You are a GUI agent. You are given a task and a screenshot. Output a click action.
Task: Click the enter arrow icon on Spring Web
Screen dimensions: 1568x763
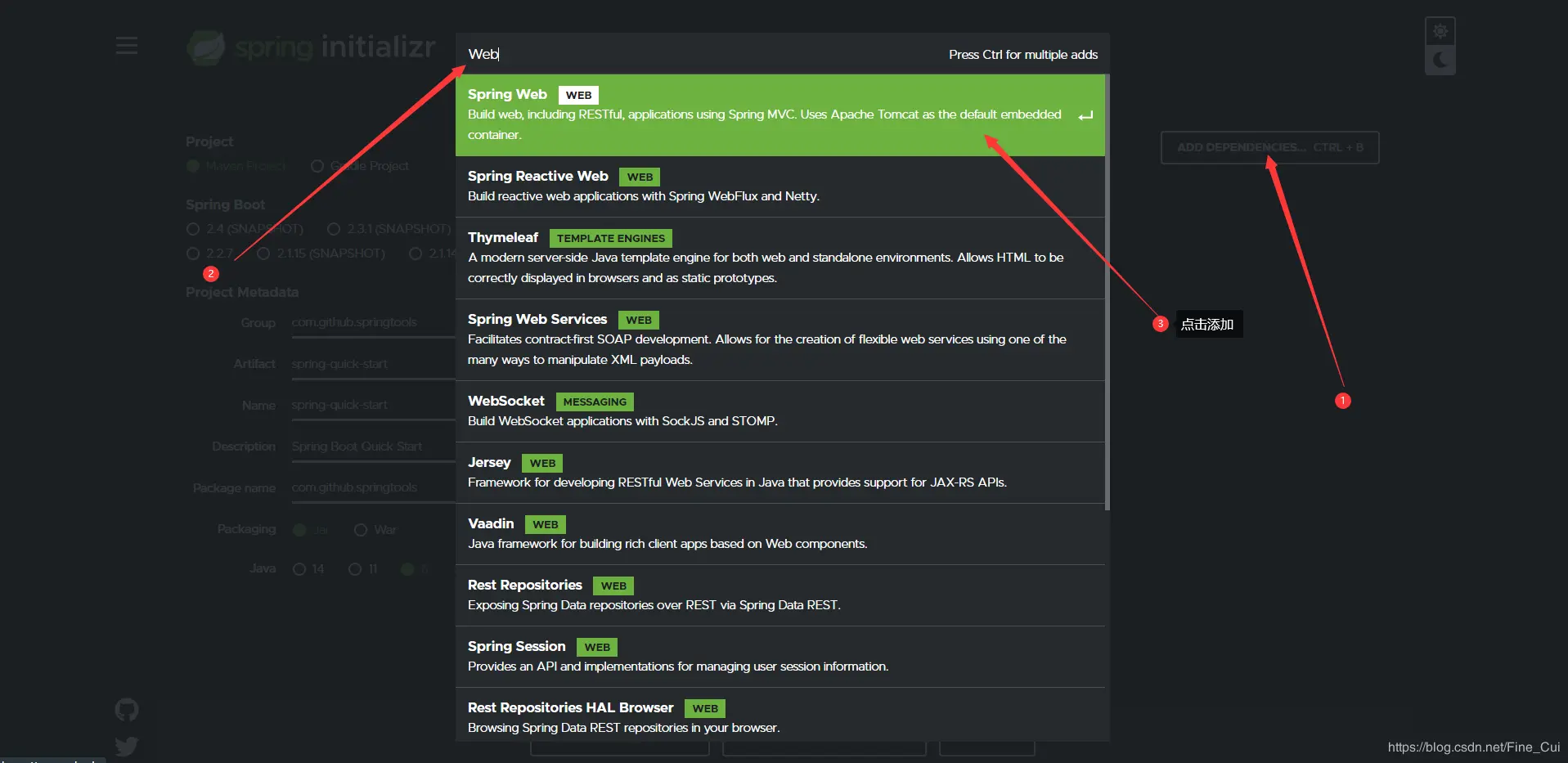1085,116
